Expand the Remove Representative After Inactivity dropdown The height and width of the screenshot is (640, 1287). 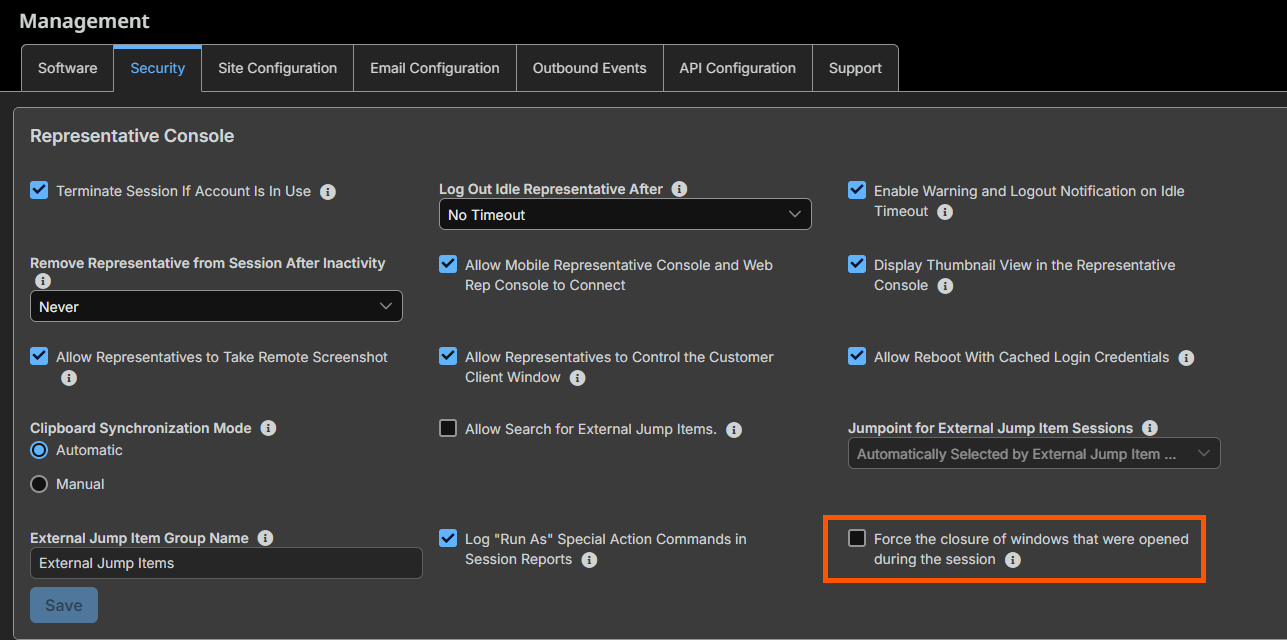point(216,306)
